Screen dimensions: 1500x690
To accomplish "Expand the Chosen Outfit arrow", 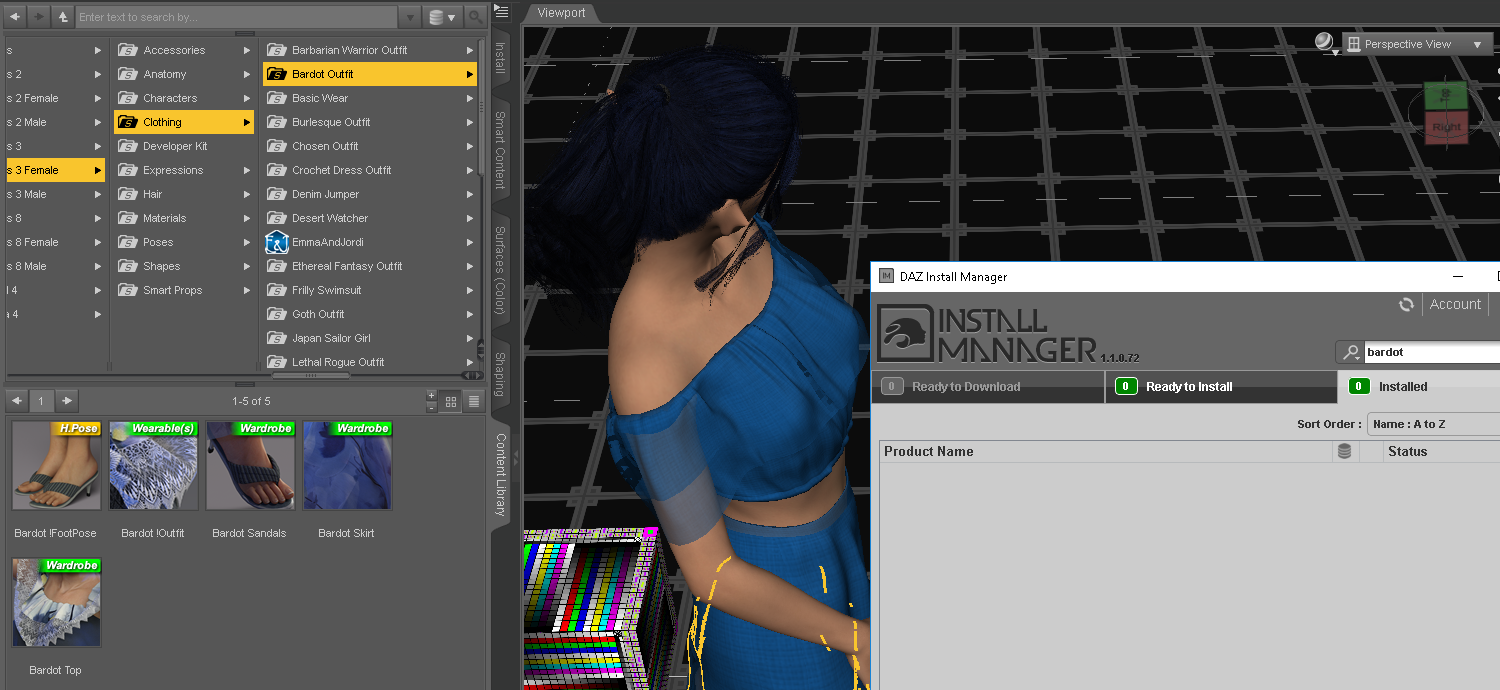I will pyautogui.click(x=469, y=146).
